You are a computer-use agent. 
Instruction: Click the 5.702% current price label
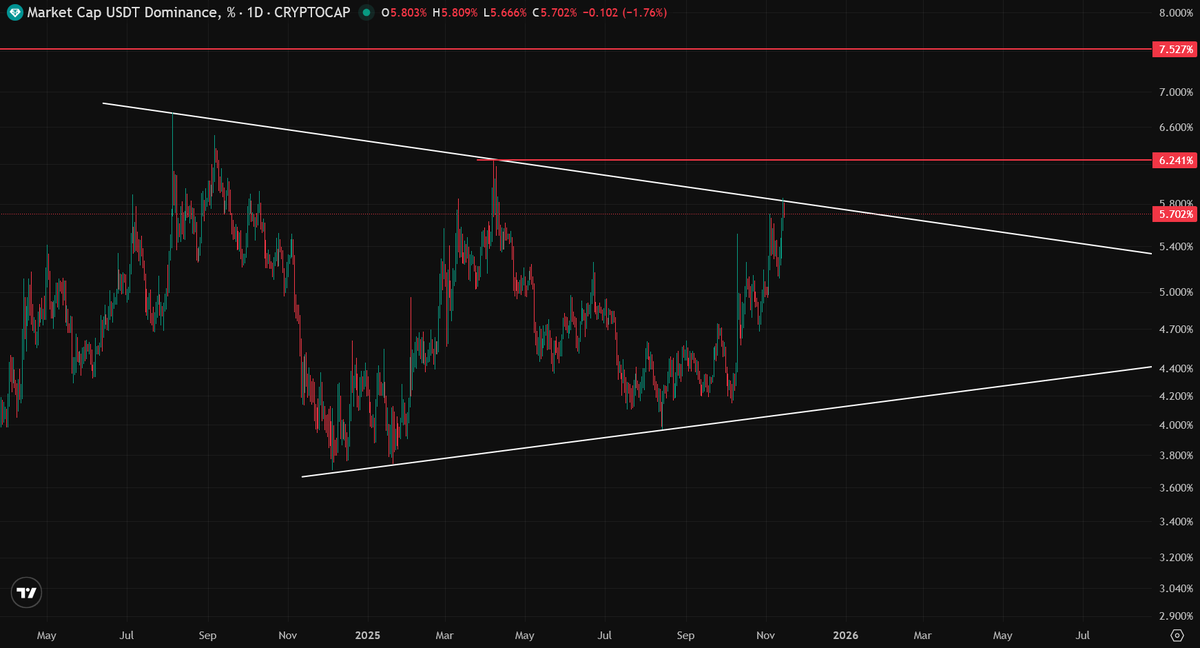[1174, 214]
